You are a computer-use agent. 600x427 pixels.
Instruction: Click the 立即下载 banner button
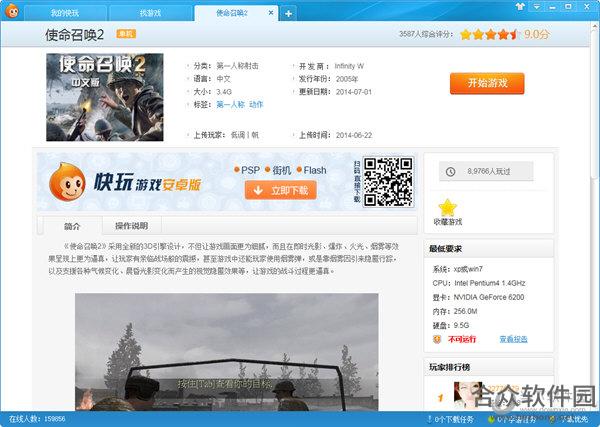click(281, 190)
